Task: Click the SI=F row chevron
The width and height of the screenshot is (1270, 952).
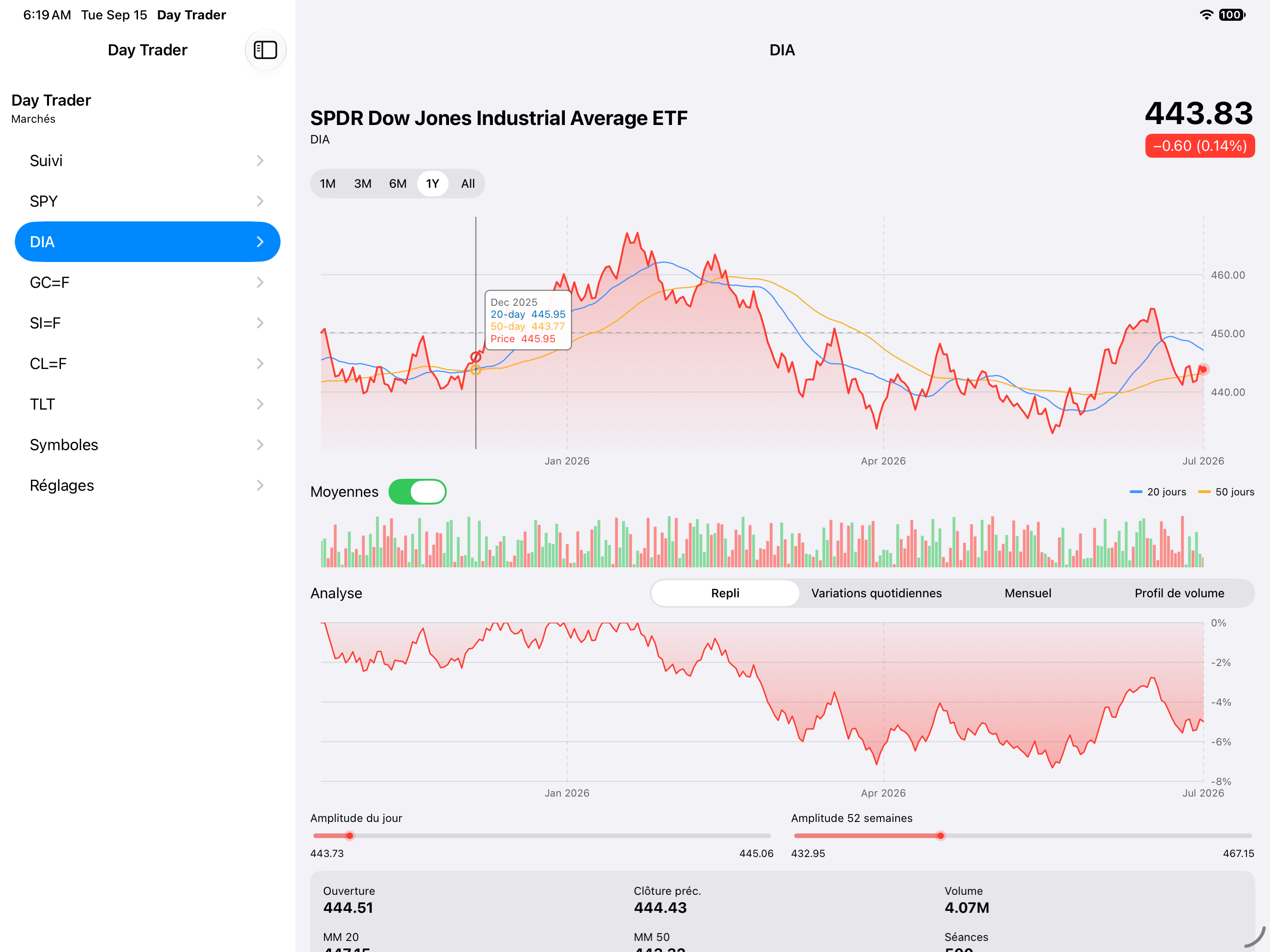Action: pyautogui.click(x=260, y=323)
